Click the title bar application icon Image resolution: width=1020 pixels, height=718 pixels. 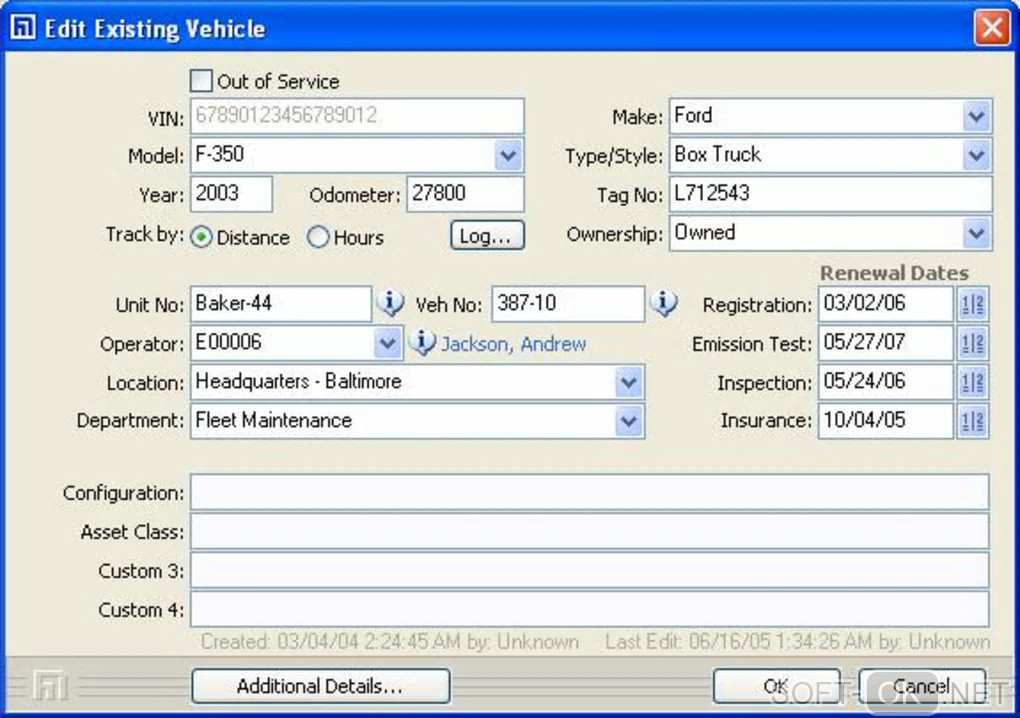click(23, 28)
